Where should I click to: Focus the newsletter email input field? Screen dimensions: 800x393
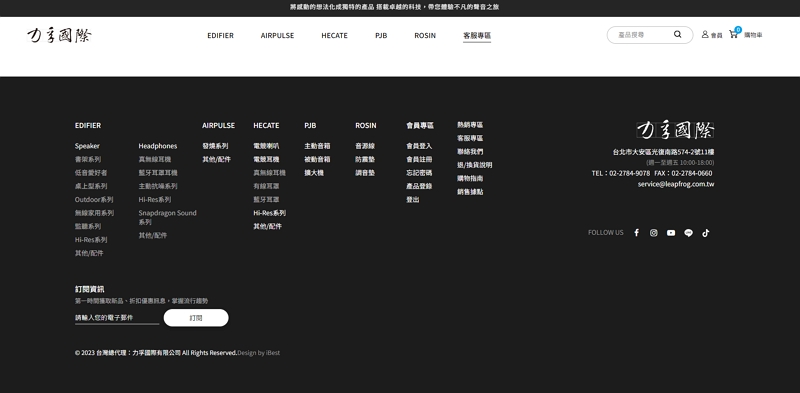pyautogui.click(x=117, y=317)
